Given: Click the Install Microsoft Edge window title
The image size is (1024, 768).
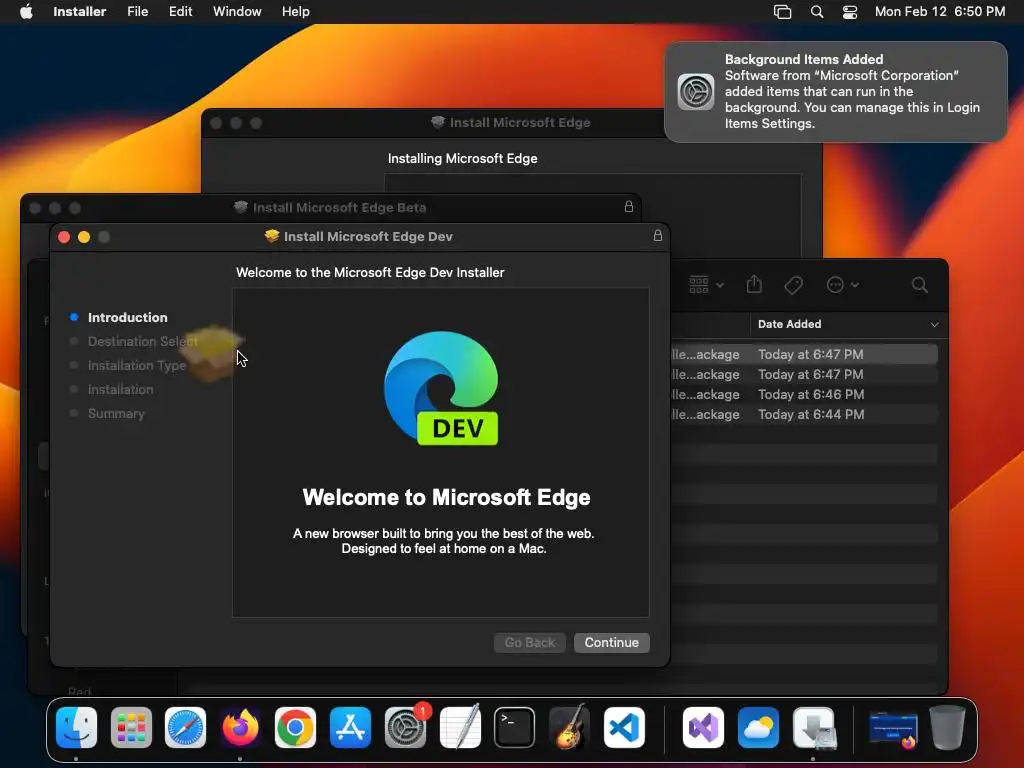Looking at the screenshot, I should [520, 123].
